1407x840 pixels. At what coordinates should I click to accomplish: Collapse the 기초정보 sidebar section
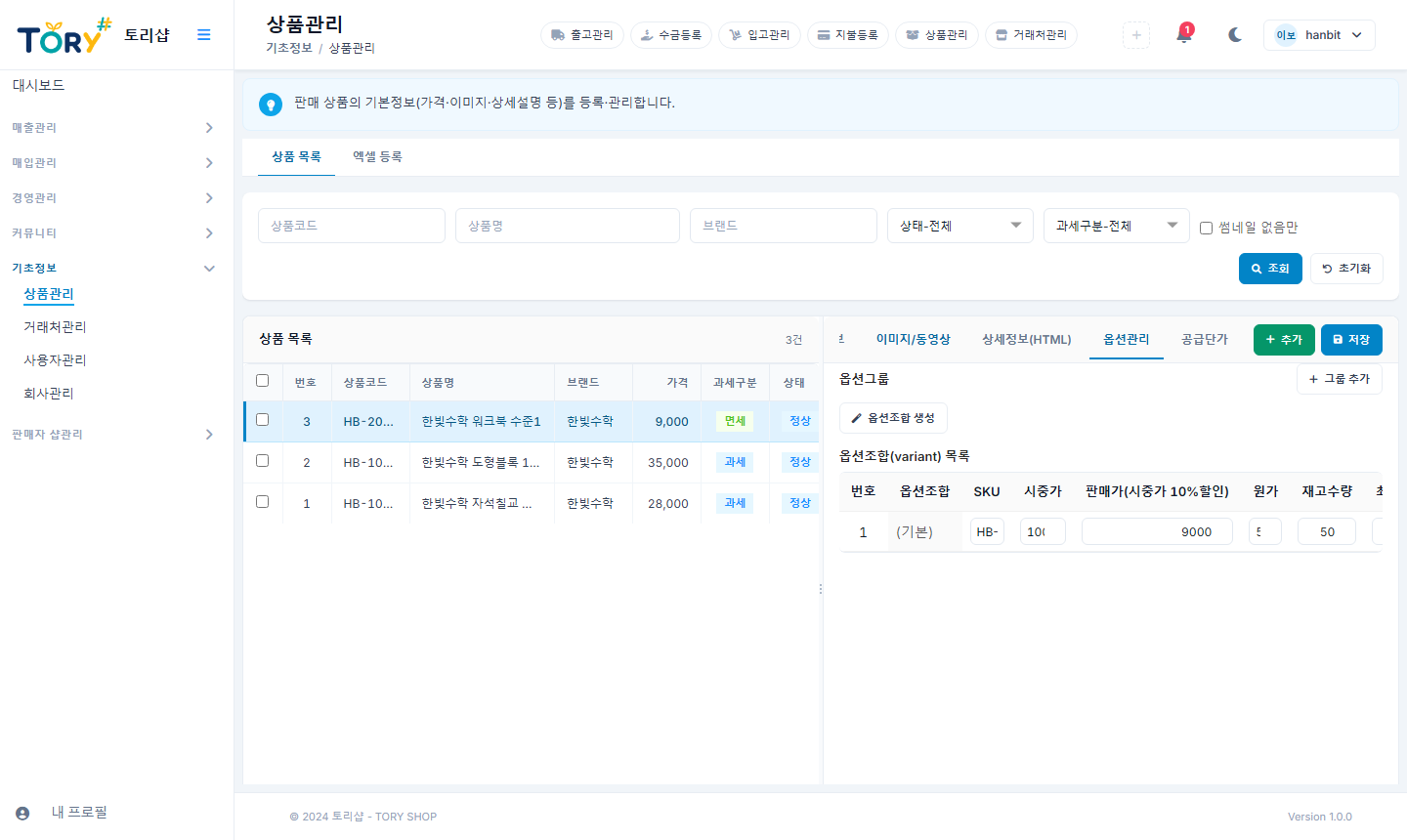[x=115, y=269]
